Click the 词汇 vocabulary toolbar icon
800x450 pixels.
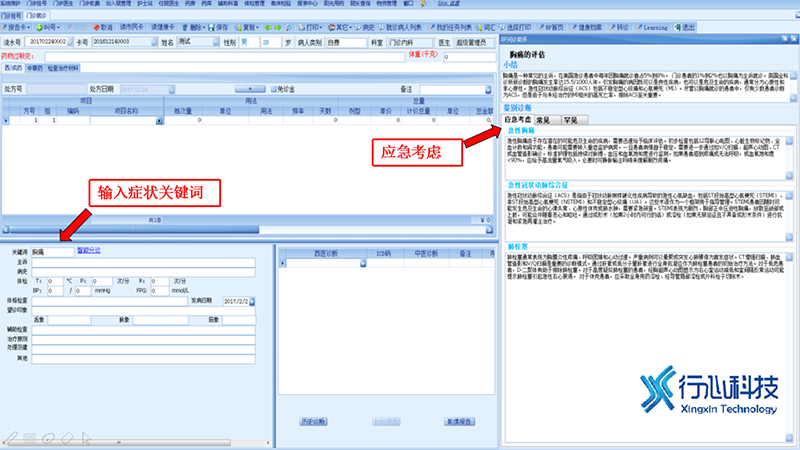point(486,28)
